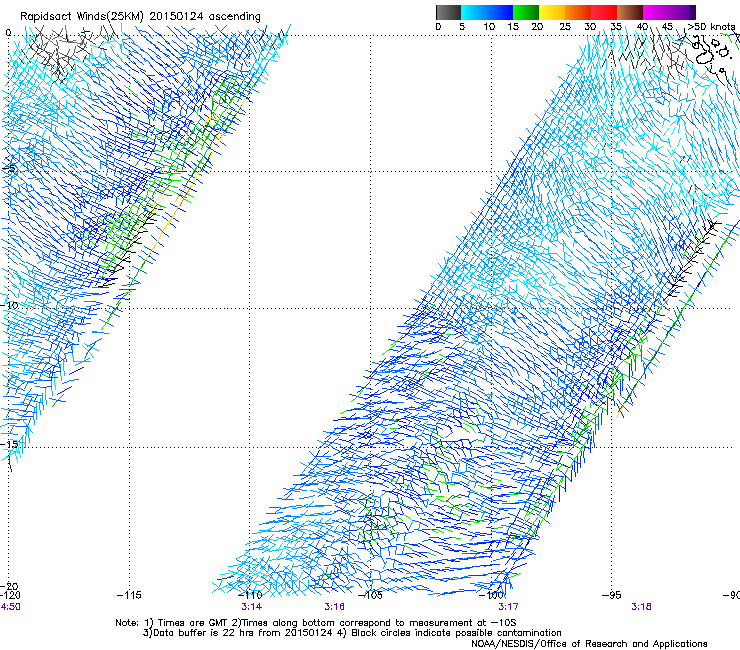Click the '>50 knots' legend label

tap(711, 26)
